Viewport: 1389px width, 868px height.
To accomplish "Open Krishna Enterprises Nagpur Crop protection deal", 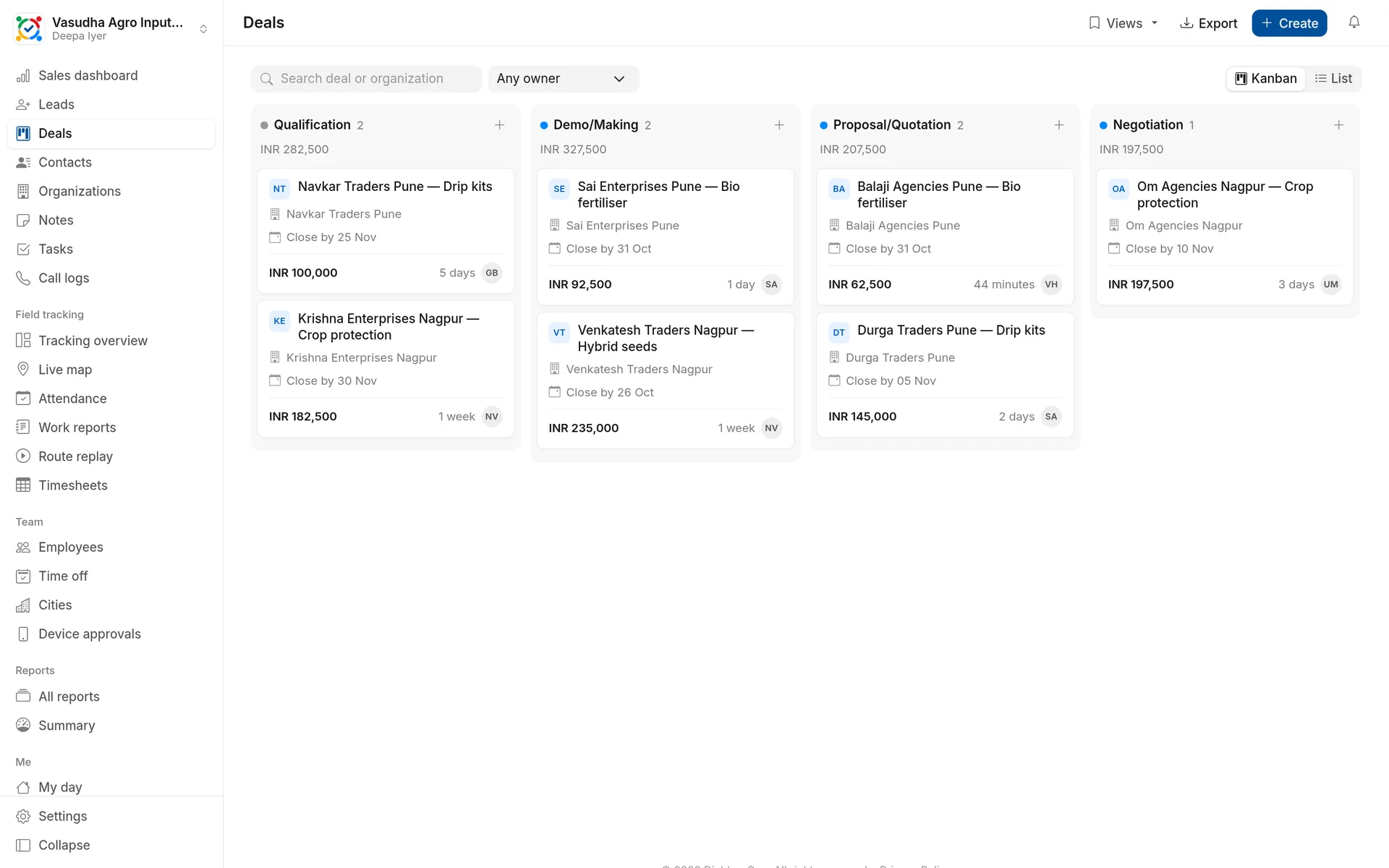I will click(386, 369).
